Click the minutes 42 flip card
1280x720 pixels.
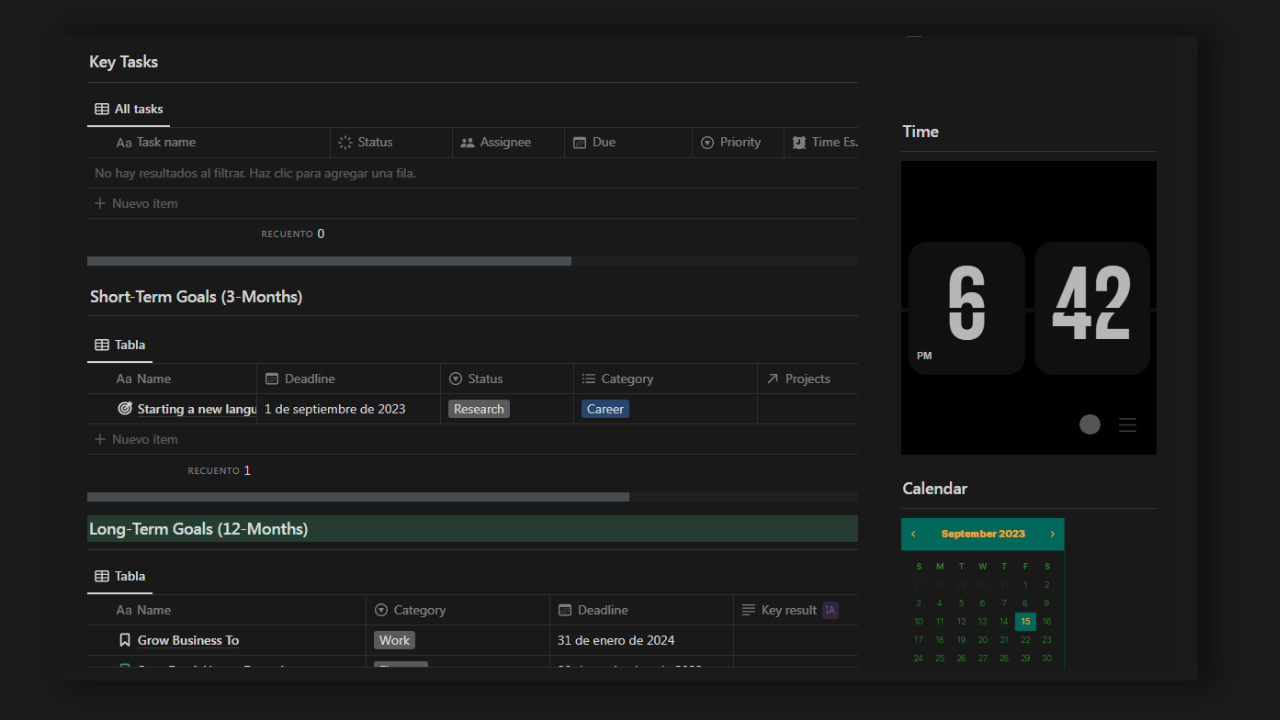pos(1092,308)
